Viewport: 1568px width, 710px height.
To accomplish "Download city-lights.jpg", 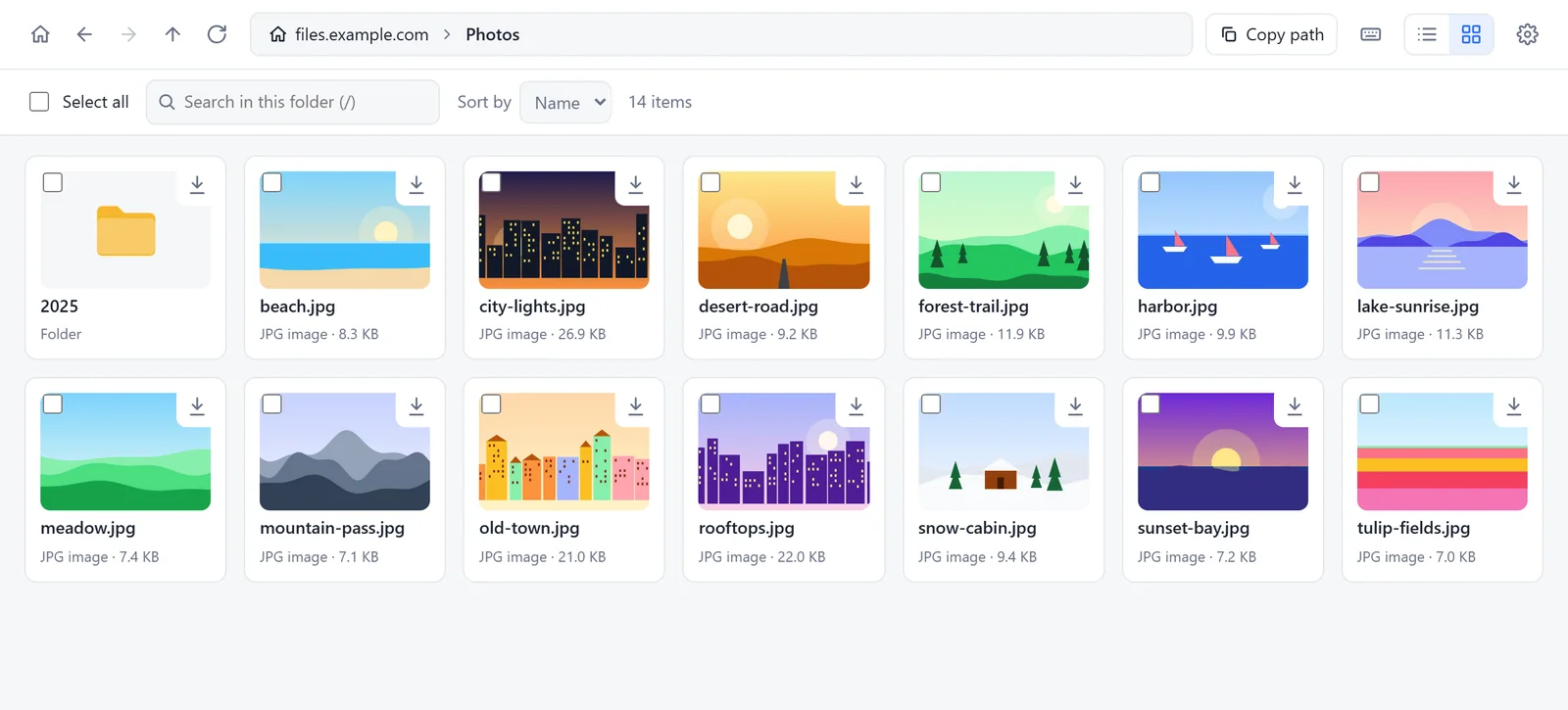I will [x=636, y=184].
